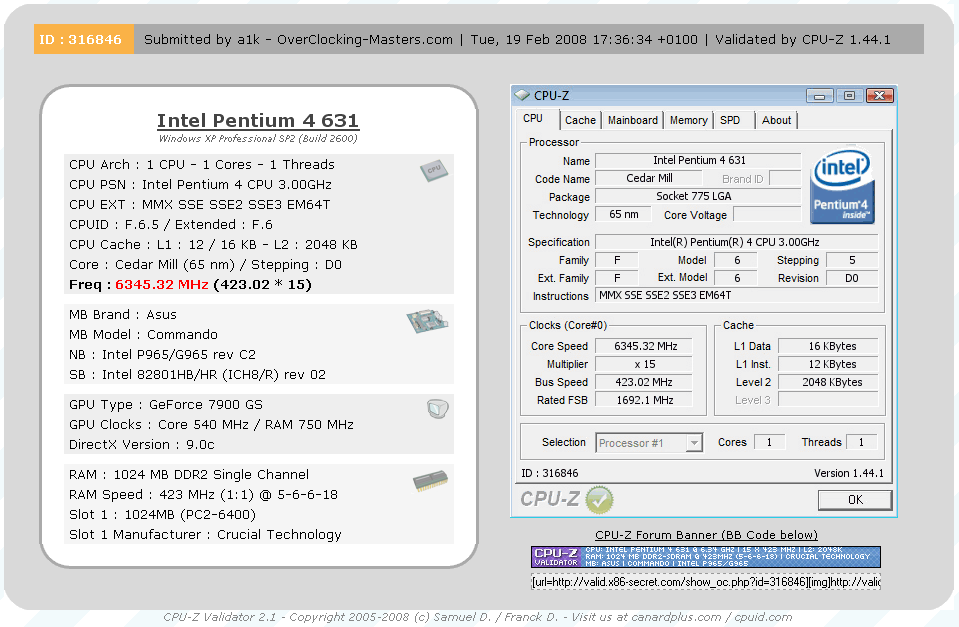Select the BB code URL text field
959x627 pixels.
click(706, 582)
